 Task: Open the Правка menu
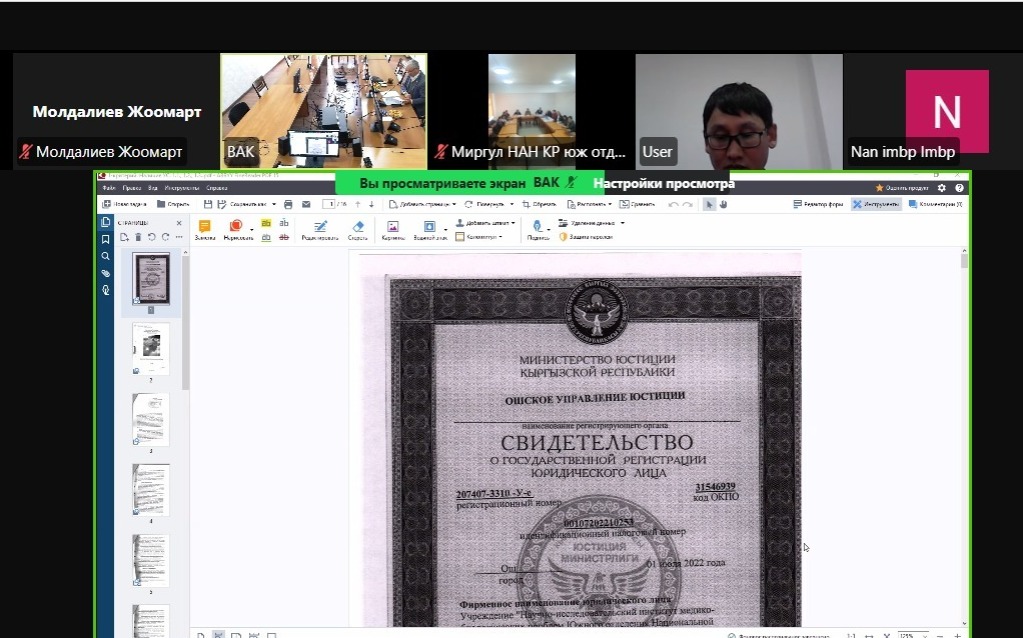tap(131, 188)
